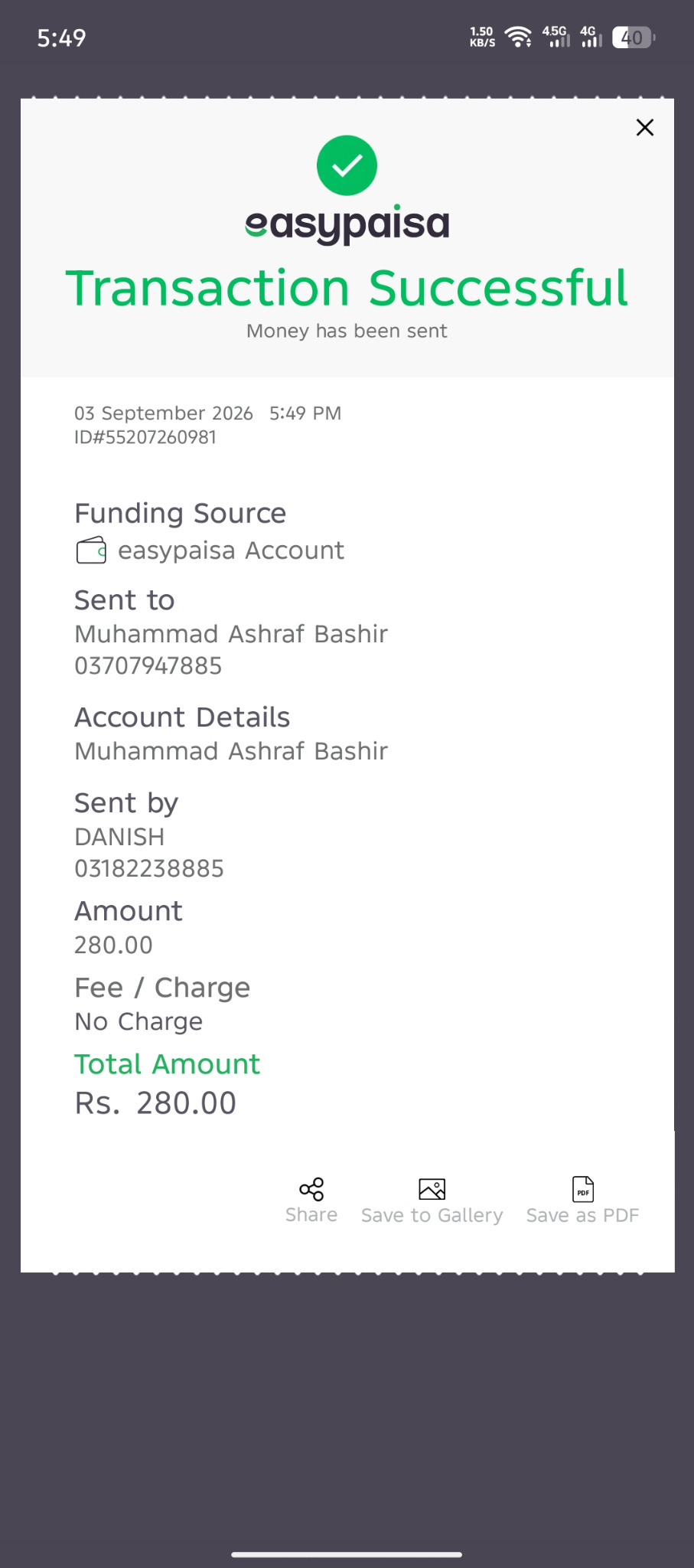Viewport: 694px width, 1568px height.
Task: Tap the Save as PDF file icon
Action: pyautogui.click(x=583, y=1189)
